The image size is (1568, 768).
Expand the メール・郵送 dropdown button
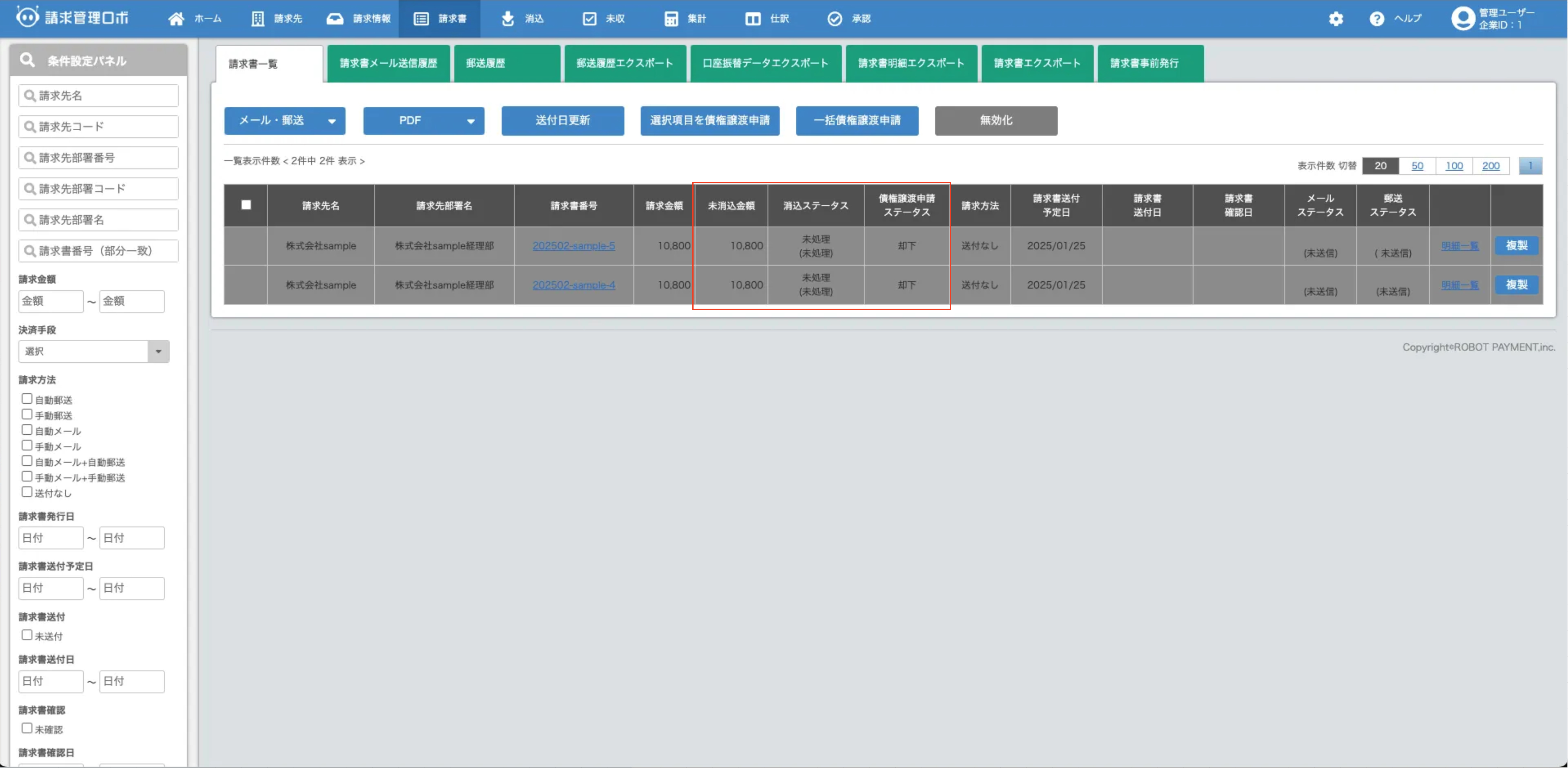click(x=285, y=121)
